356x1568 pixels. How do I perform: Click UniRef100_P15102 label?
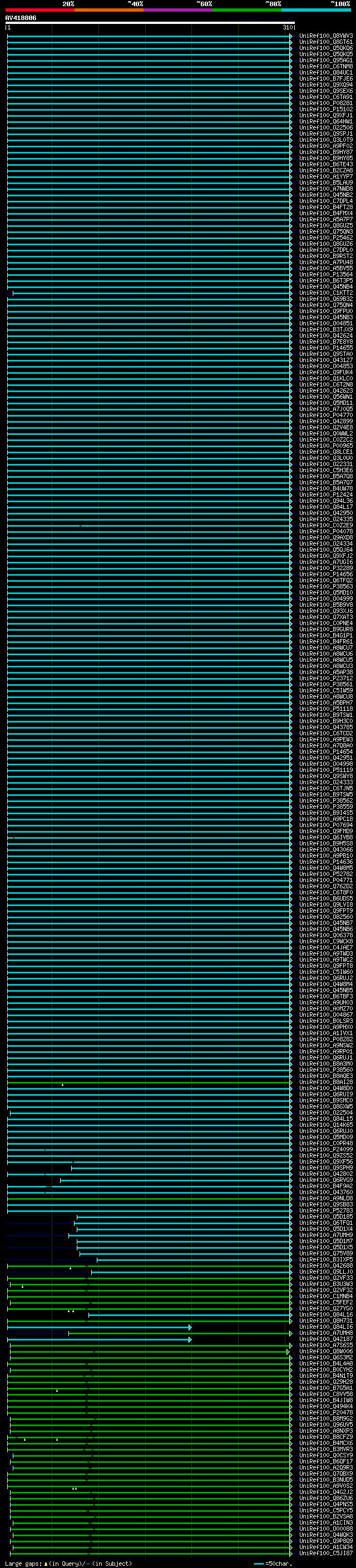pos(325,109)
